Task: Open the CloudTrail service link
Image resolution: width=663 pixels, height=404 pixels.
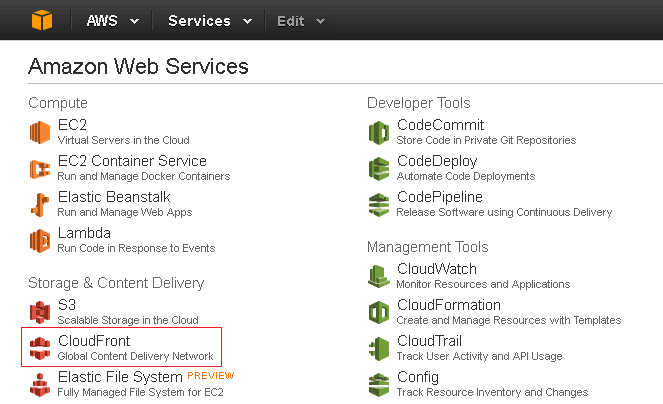Action: coord(429,341)
